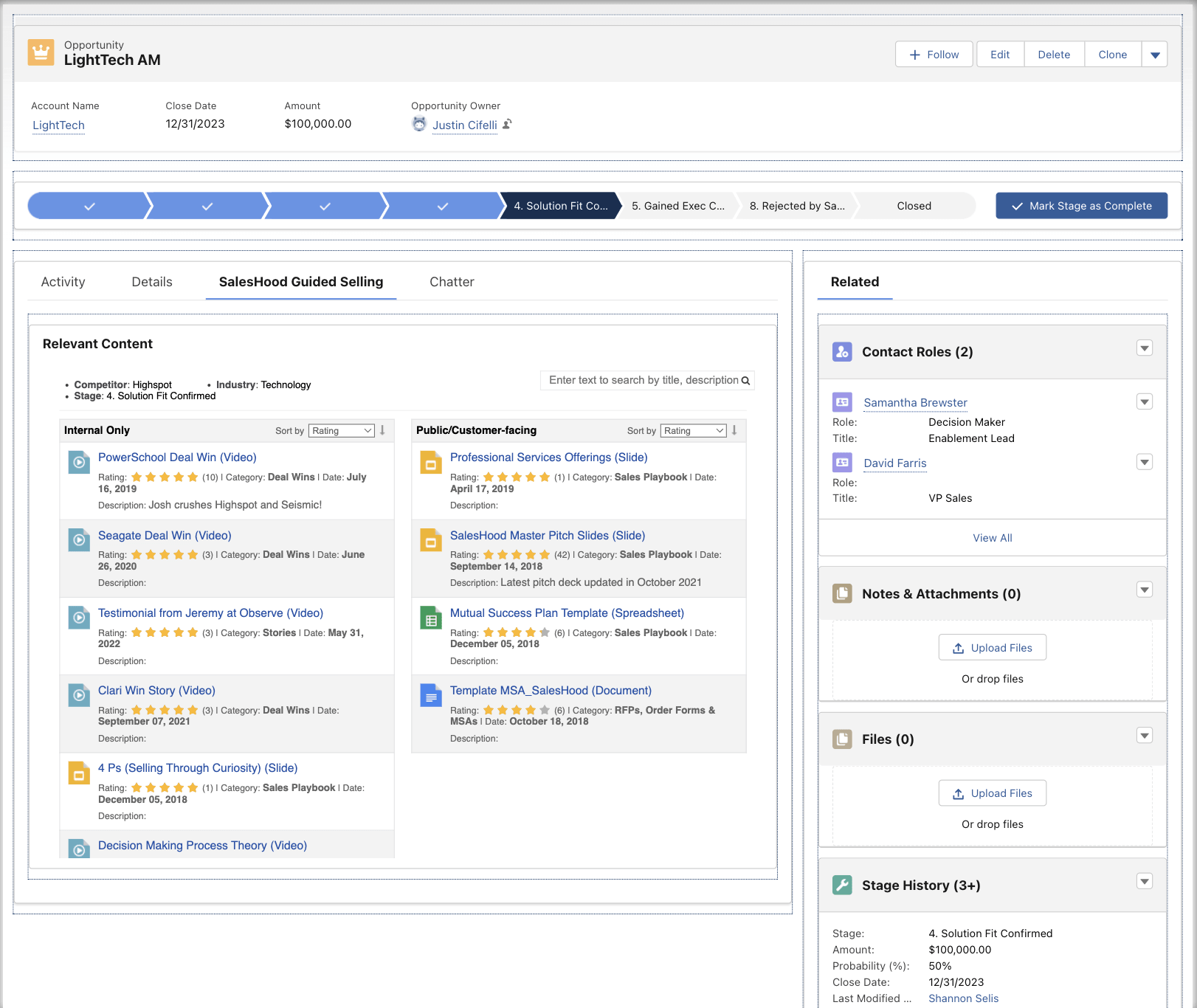Open the Chatter tab
Screen dimensions: 1197x1008
pos(452,282)
